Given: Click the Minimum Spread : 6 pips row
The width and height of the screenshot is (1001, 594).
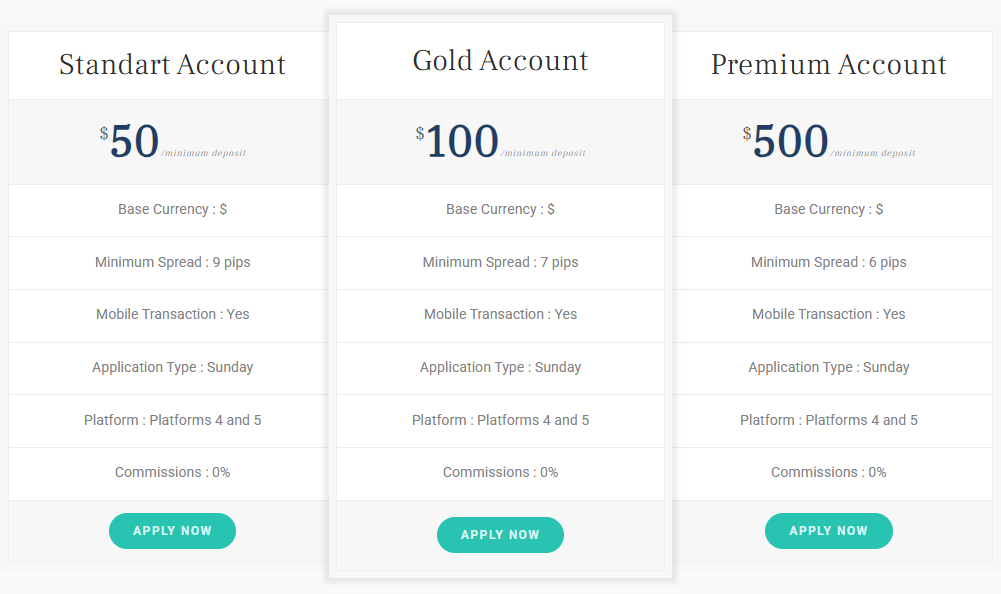Looking at the screenshot, I should (828, 263).
